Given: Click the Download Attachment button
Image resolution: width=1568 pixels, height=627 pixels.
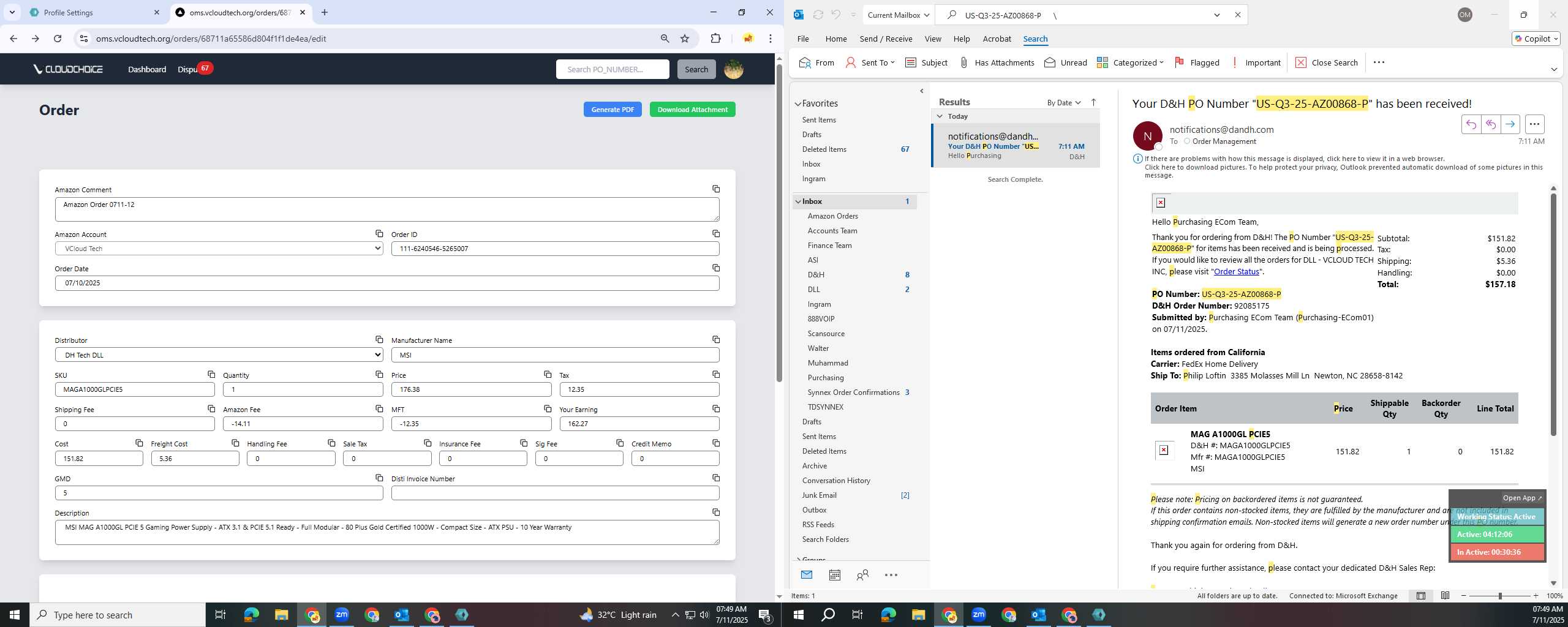Looking at the screenshot, I should [x=692, y=110].
